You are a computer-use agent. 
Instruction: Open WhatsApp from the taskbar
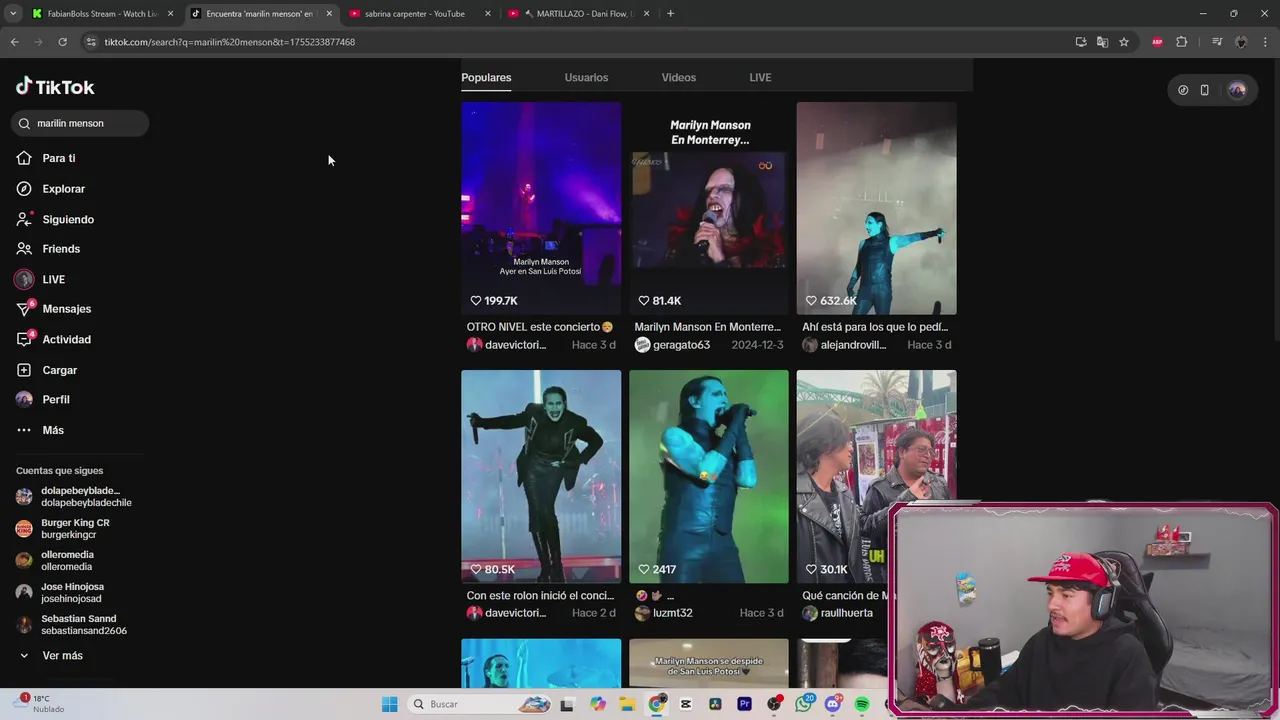point(804,704)
